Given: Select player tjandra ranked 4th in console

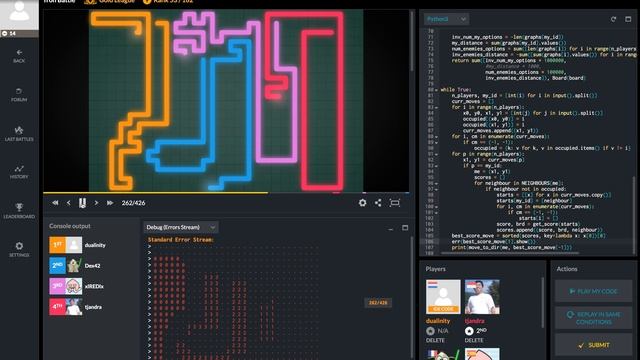Looking at the screenshot, I should [x=75, y=307].
